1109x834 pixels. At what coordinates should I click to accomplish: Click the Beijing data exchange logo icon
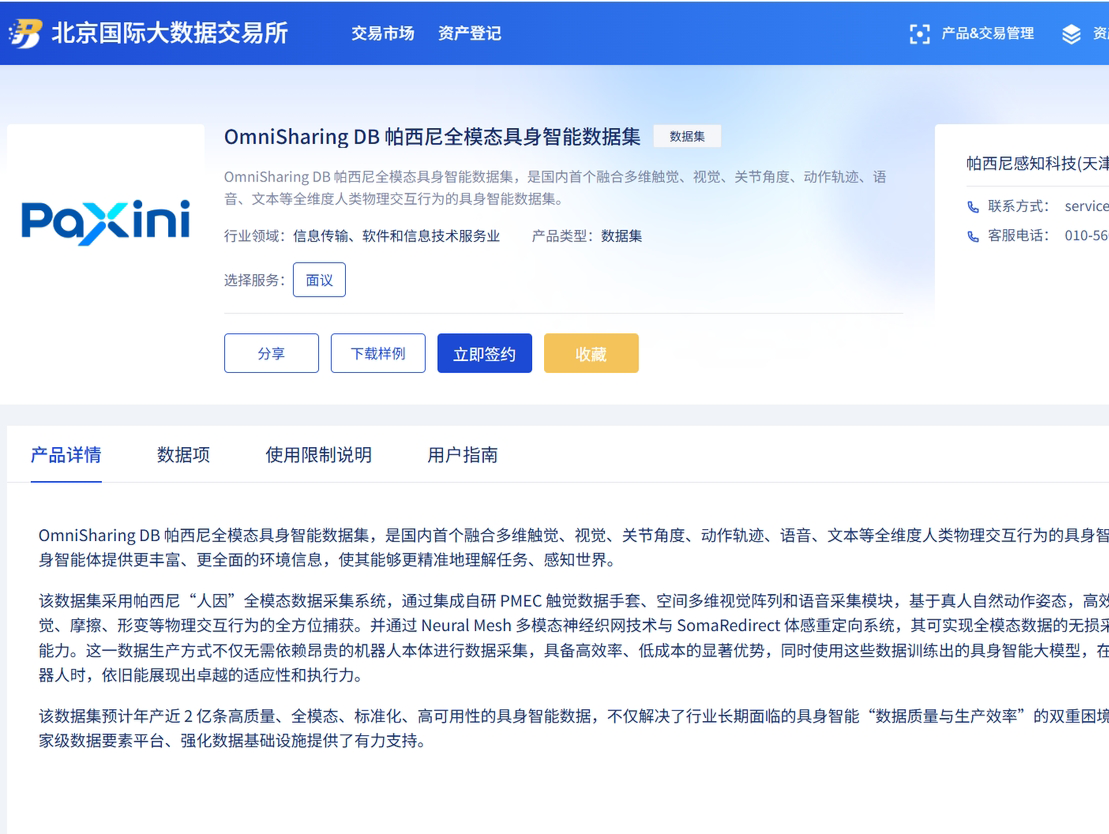(x=26, y=33)
